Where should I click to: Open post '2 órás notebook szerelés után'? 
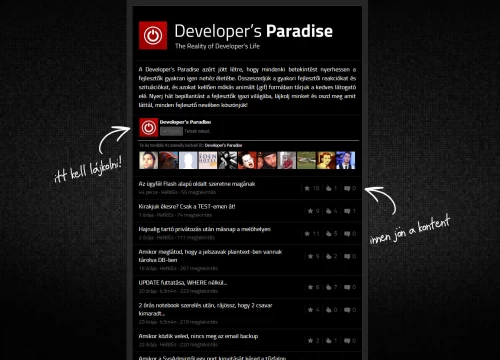point(205,309)
